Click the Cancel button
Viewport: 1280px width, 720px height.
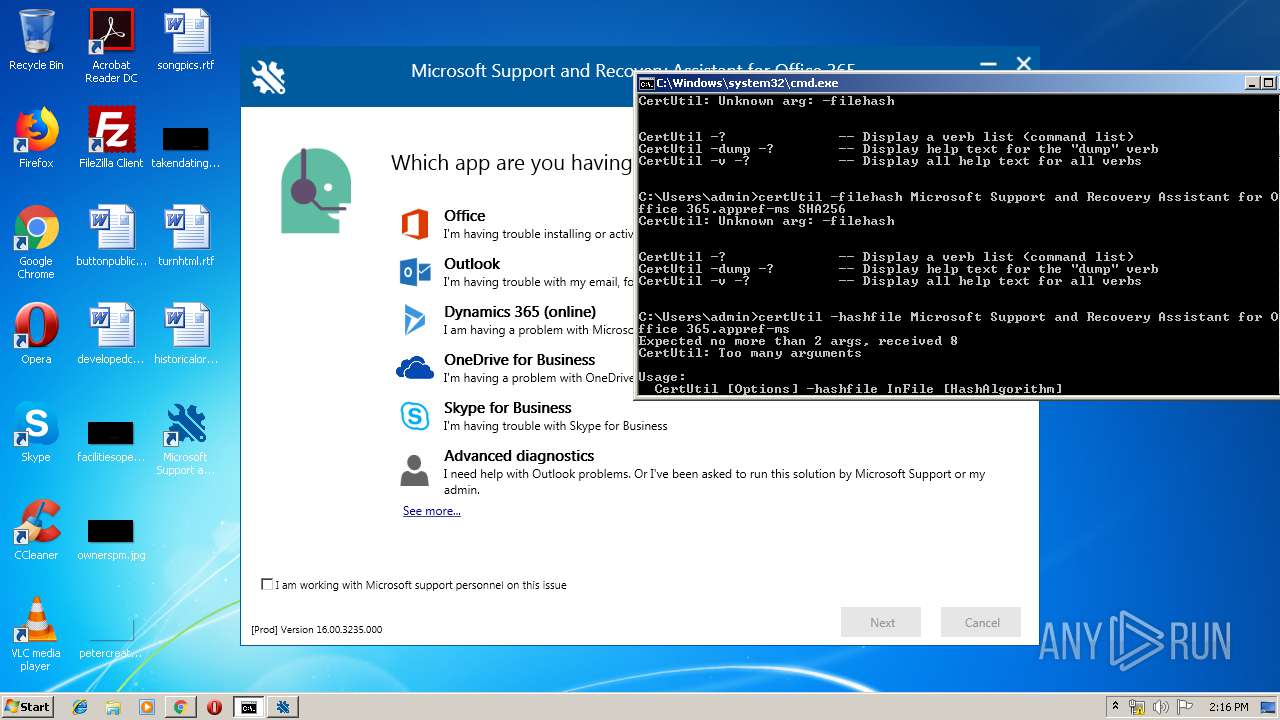(981, 622)
